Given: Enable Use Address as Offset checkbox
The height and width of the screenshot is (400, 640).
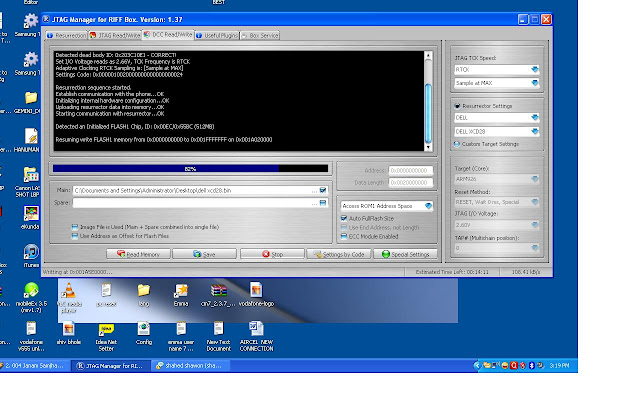Looking at the screenshot, I should click(75, 236).
